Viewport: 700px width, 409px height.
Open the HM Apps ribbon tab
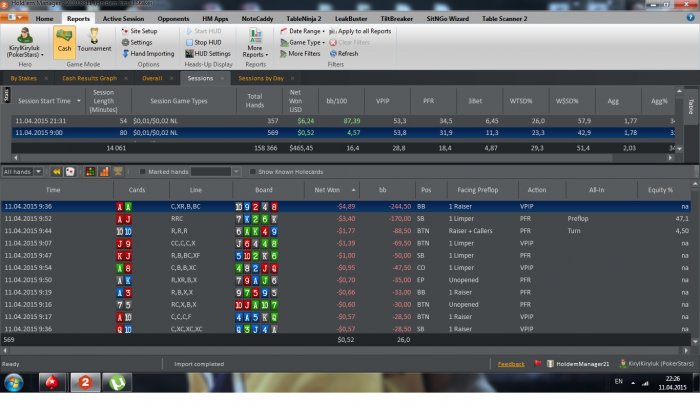(x=215, y=19)
